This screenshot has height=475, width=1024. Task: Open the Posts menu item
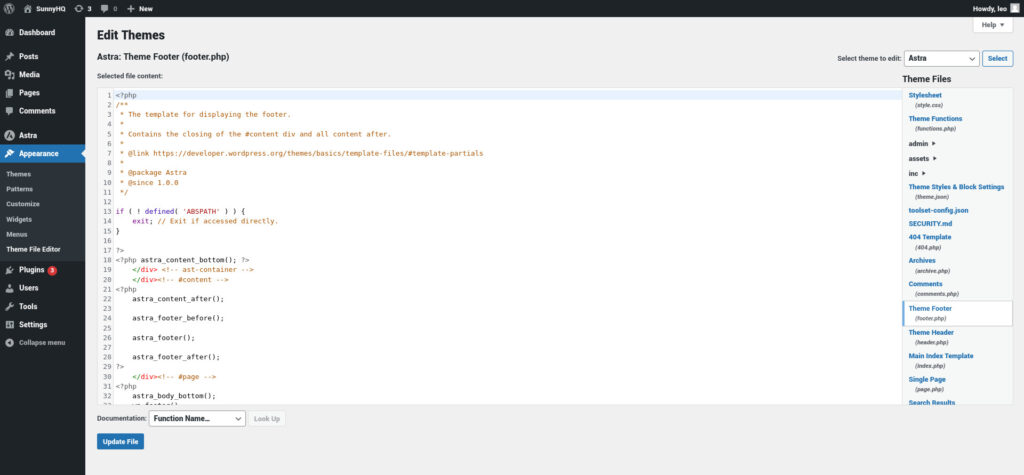pyautogui.click(x=42, y=57)
